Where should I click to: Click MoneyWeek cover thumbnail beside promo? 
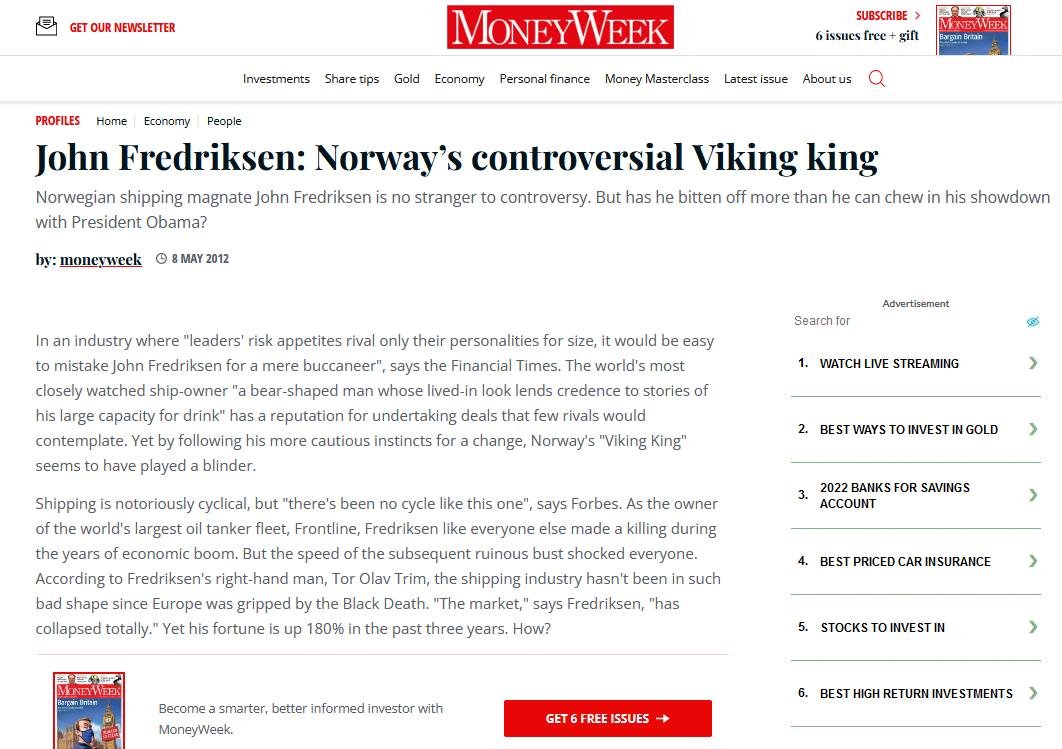(x=89, y=709)
